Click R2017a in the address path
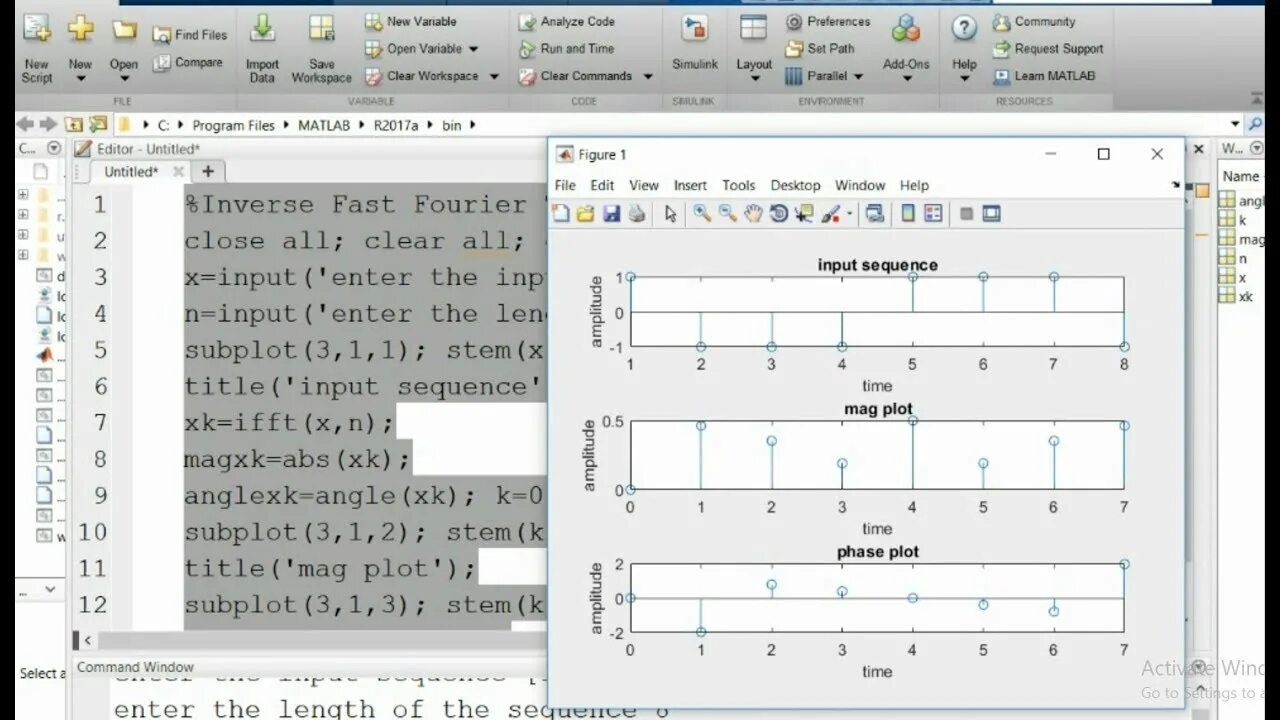The height and width of the screenshot is (720, 1280). 396,125
